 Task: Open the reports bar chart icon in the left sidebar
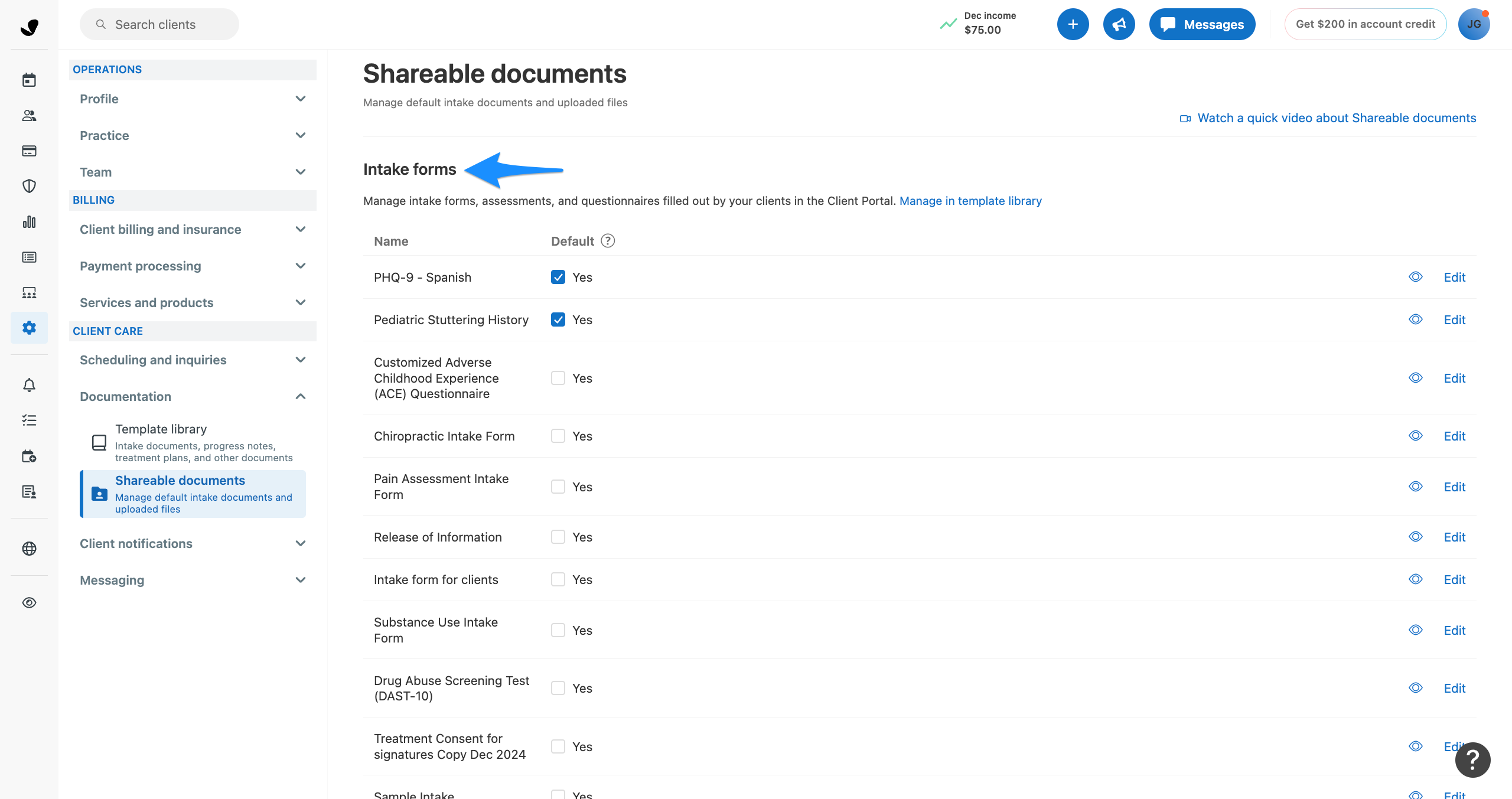29,222
